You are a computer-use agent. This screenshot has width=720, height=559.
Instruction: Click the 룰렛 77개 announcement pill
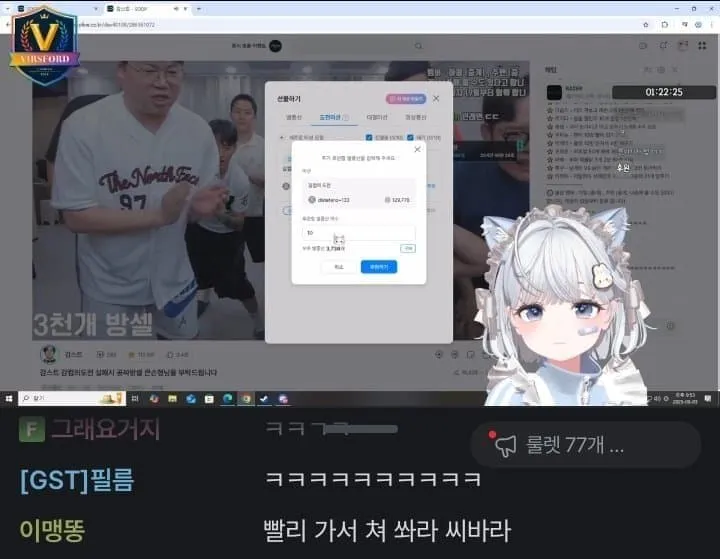[586, 445]
